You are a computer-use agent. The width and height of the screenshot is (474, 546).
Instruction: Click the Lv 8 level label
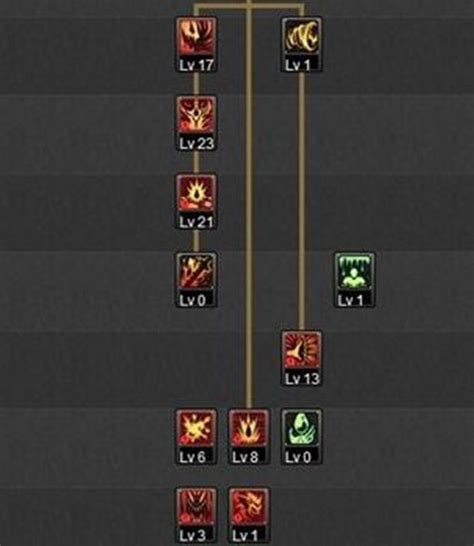pyautogui.click(x=245, y=457)
